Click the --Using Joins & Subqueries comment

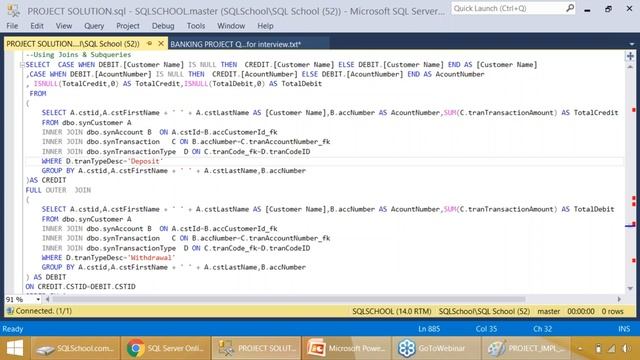click(78, 55)
